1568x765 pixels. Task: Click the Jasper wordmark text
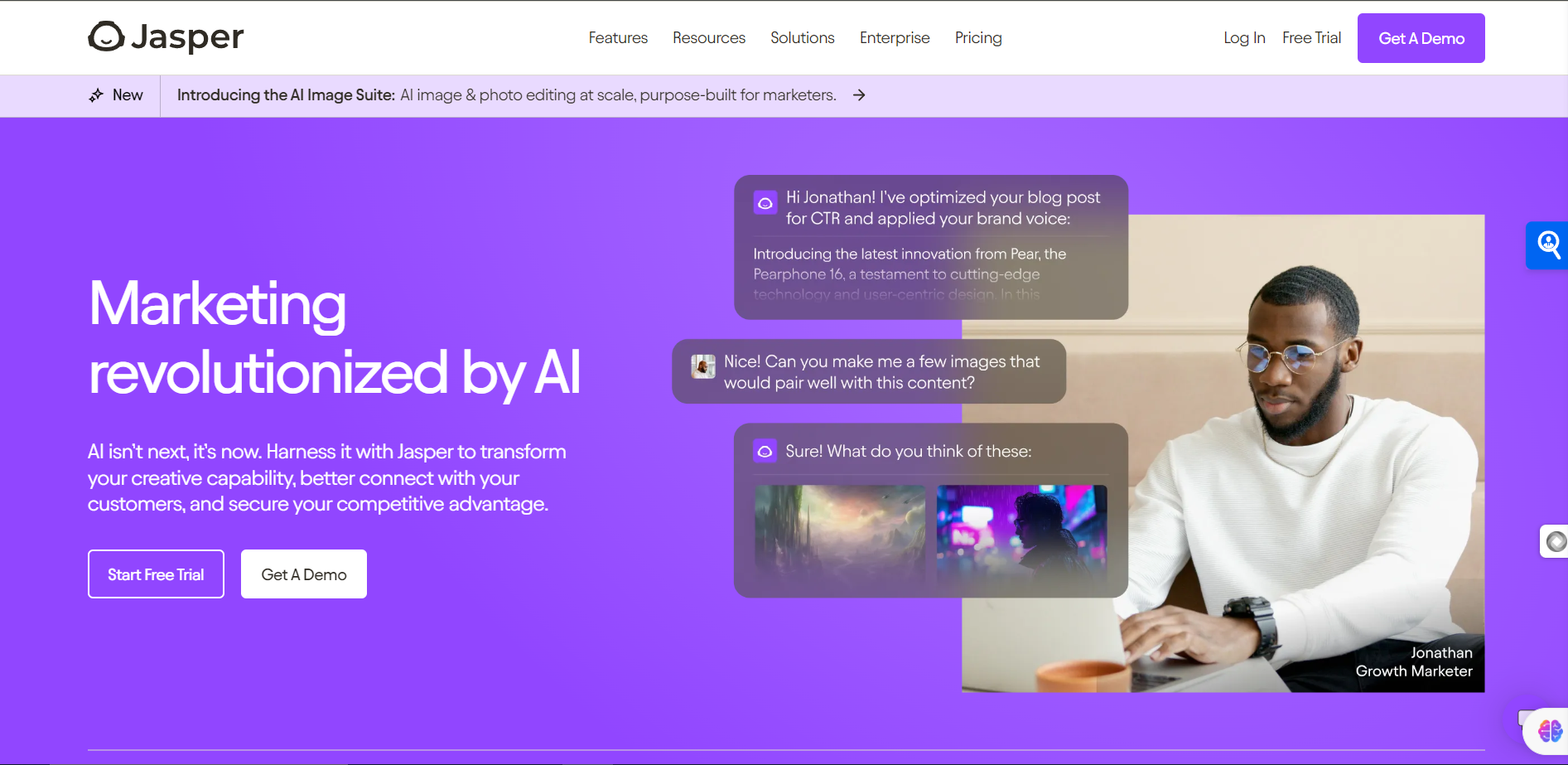[188, 37]
